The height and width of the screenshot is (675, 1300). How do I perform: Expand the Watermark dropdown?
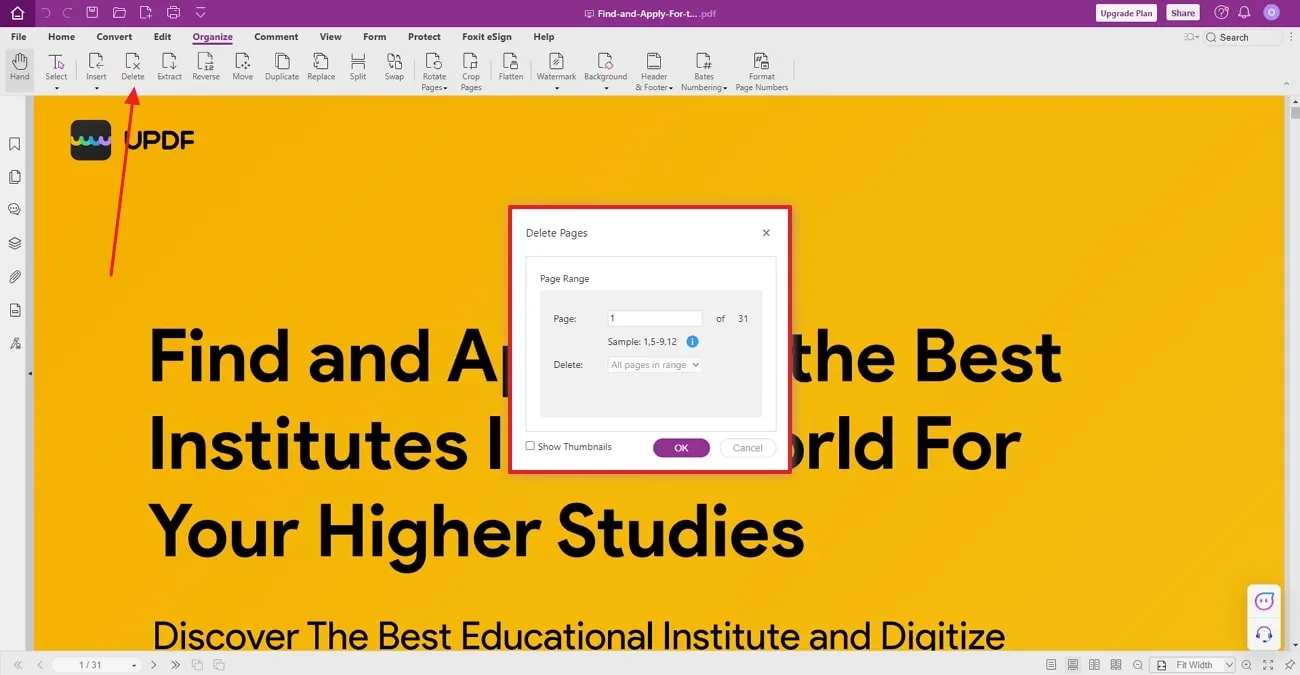click(556, 88)
